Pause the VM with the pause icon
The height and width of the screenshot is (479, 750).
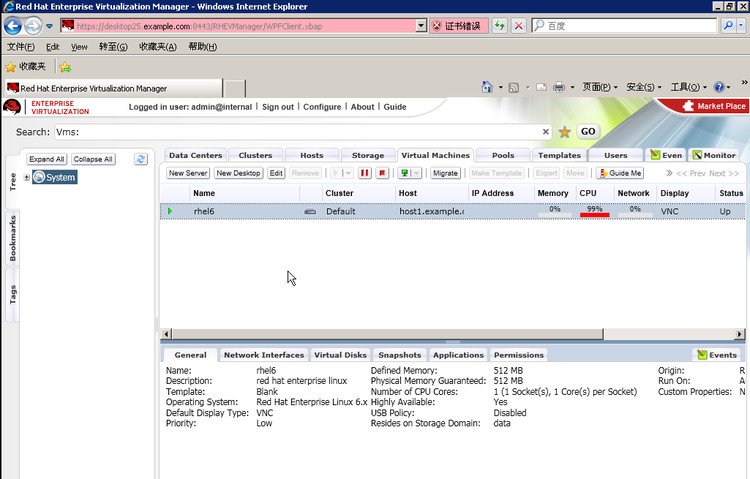point(364,173)
